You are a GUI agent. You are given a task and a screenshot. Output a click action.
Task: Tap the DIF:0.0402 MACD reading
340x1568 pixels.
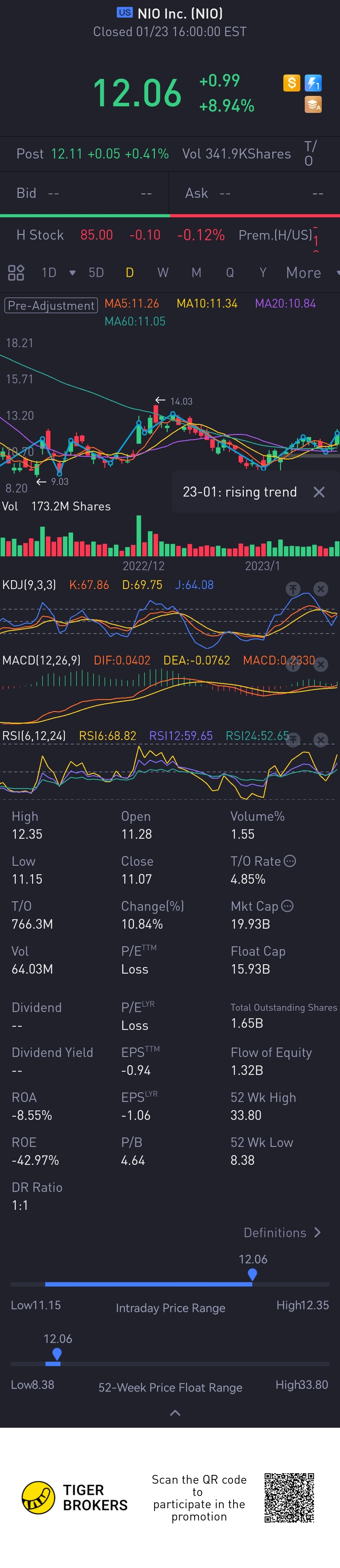click(x=122, y=660)
